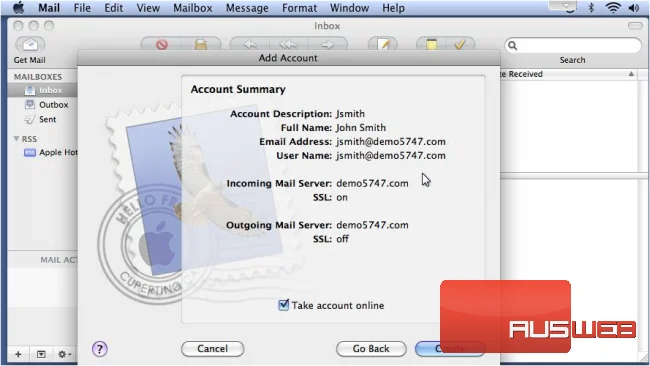Open the View menu
Screen dimensions: 650x366
[x=148, y=8]
